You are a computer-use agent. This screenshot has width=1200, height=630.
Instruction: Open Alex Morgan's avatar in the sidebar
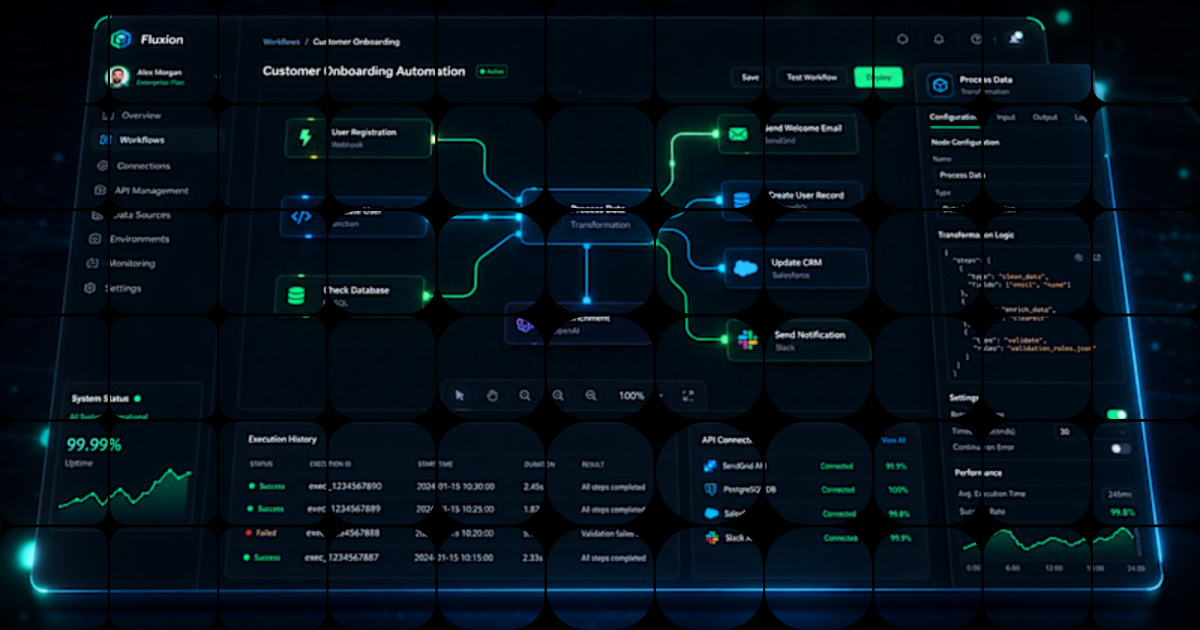[118, 76]
